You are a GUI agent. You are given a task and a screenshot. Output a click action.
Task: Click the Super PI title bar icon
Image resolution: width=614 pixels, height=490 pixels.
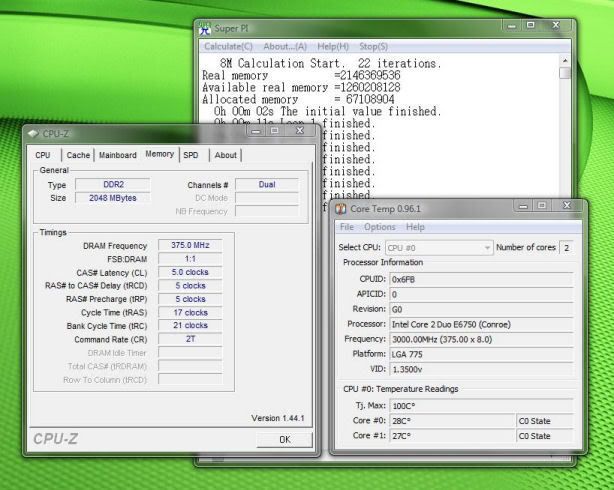click(x=204, y=29)
